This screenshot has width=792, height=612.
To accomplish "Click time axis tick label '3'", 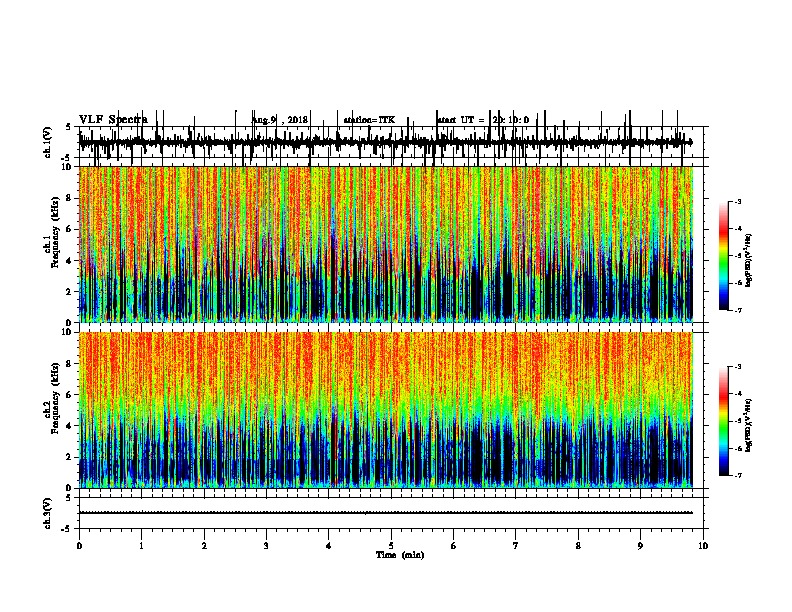I will point(267,546).
